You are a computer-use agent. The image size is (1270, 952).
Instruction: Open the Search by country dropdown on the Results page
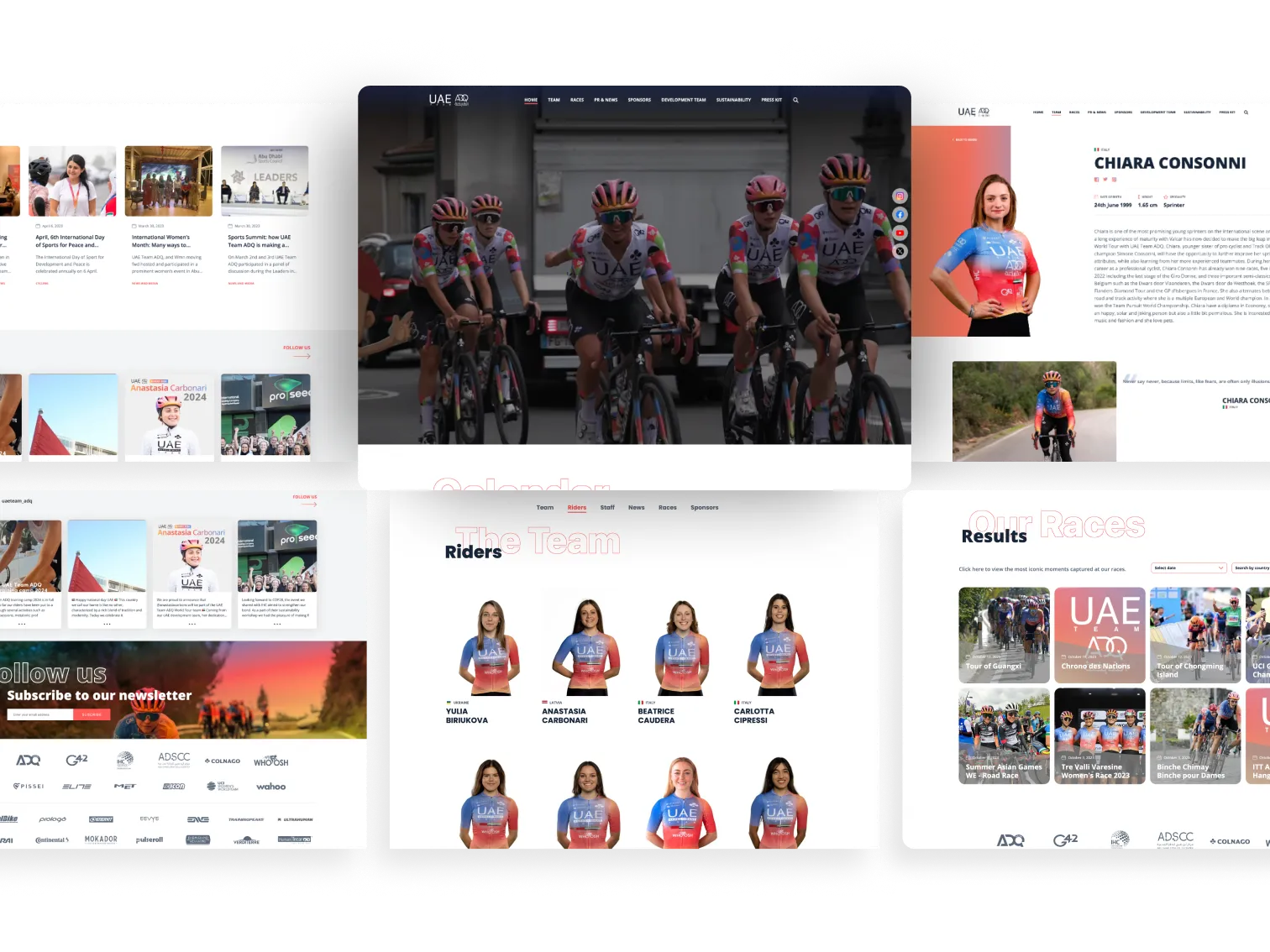(1252, 568)
